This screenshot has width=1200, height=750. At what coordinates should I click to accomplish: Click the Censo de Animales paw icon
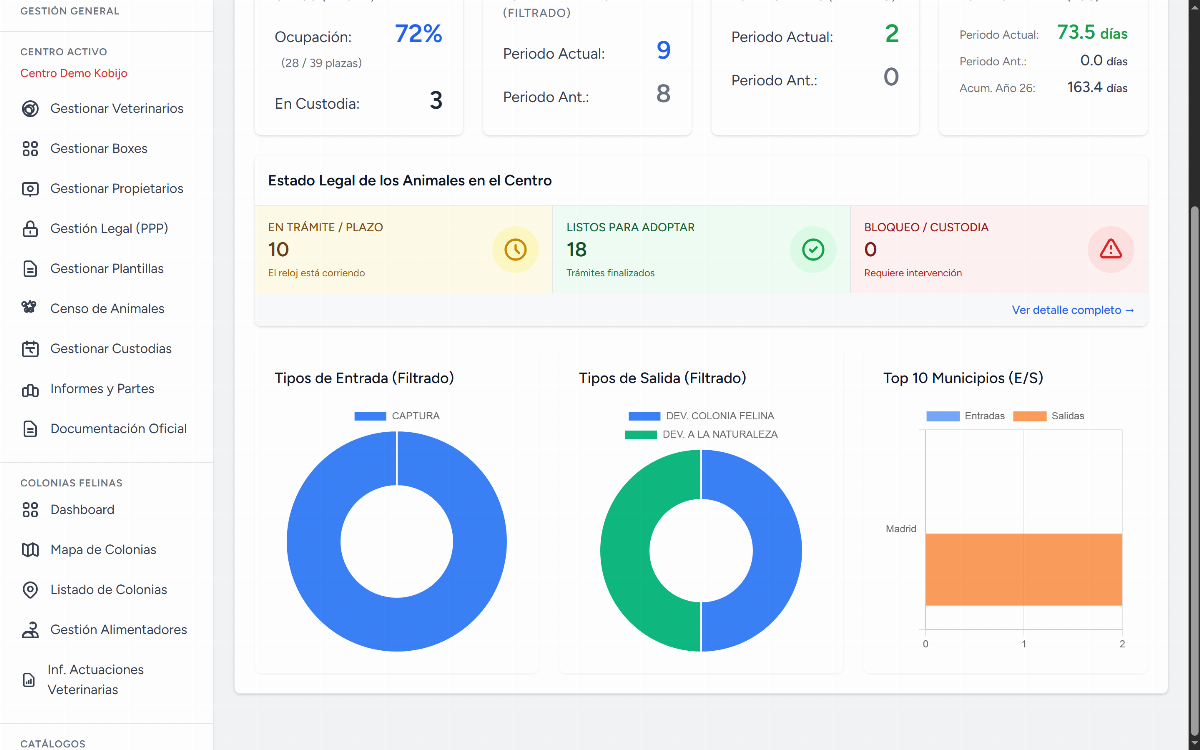pyautogui.click(x=30, y=309)
